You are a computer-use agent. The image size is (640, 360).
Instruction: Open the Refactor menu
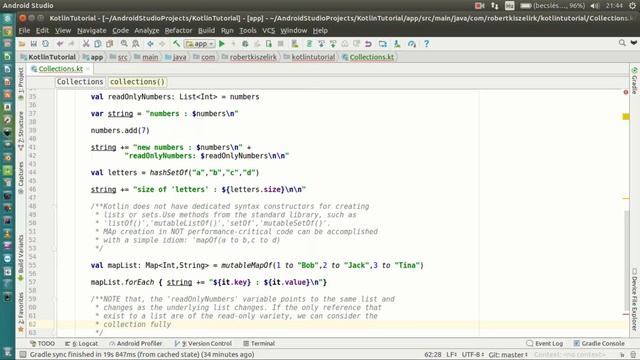[x=178, y=31]
